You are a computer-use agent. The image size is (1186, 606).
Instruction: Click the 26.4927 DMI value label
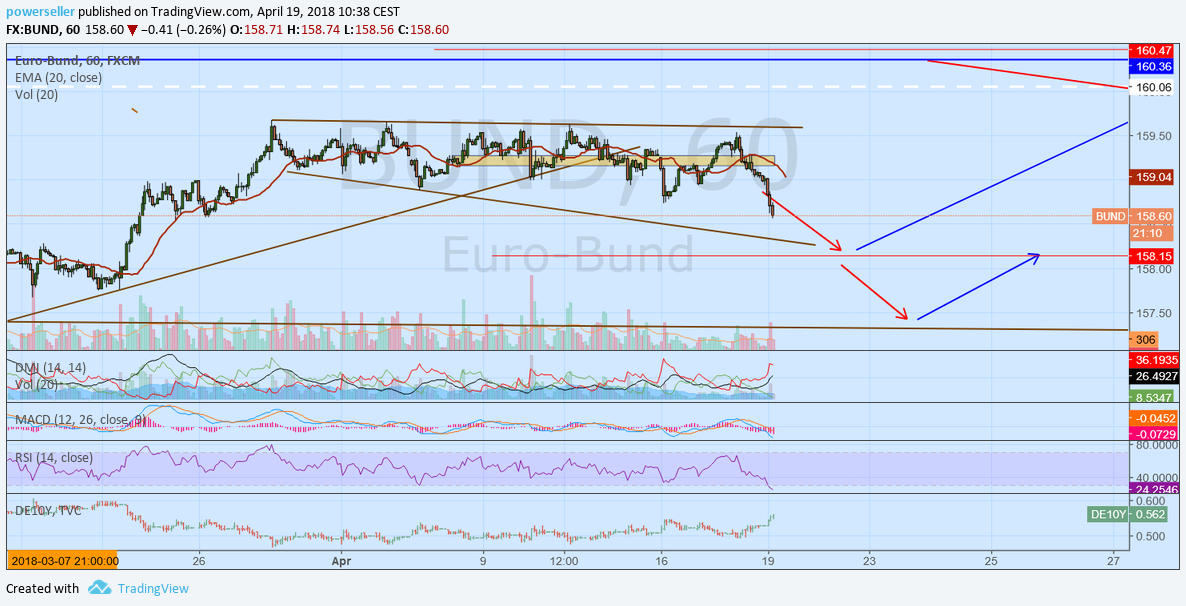pos(1154,376)
